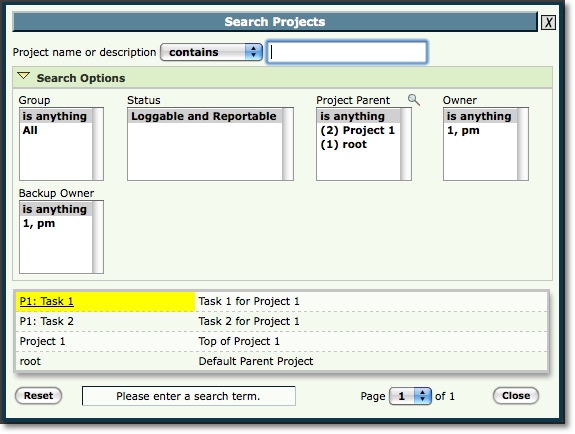Close the dialog with the X icon
Viewport: 575px width, 434px height.
(548, 23)
